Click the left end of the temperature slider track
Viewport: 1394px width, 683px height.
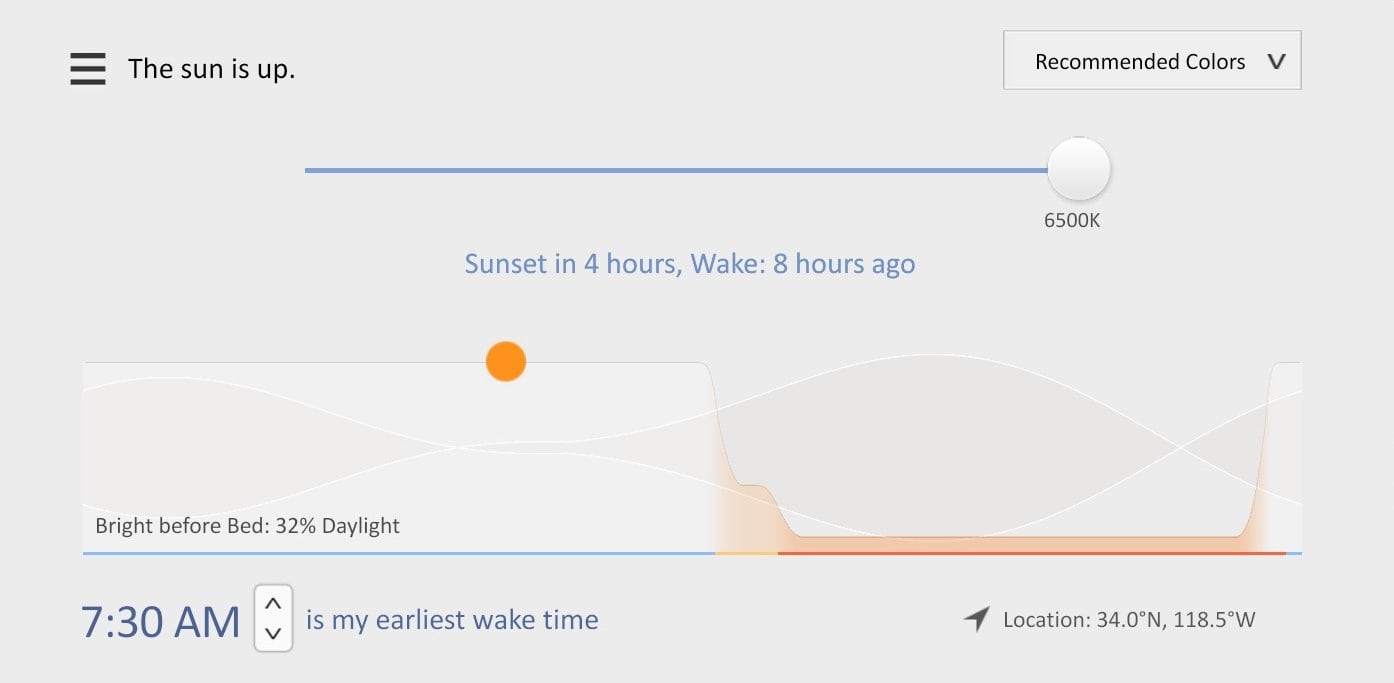[310, 170]
